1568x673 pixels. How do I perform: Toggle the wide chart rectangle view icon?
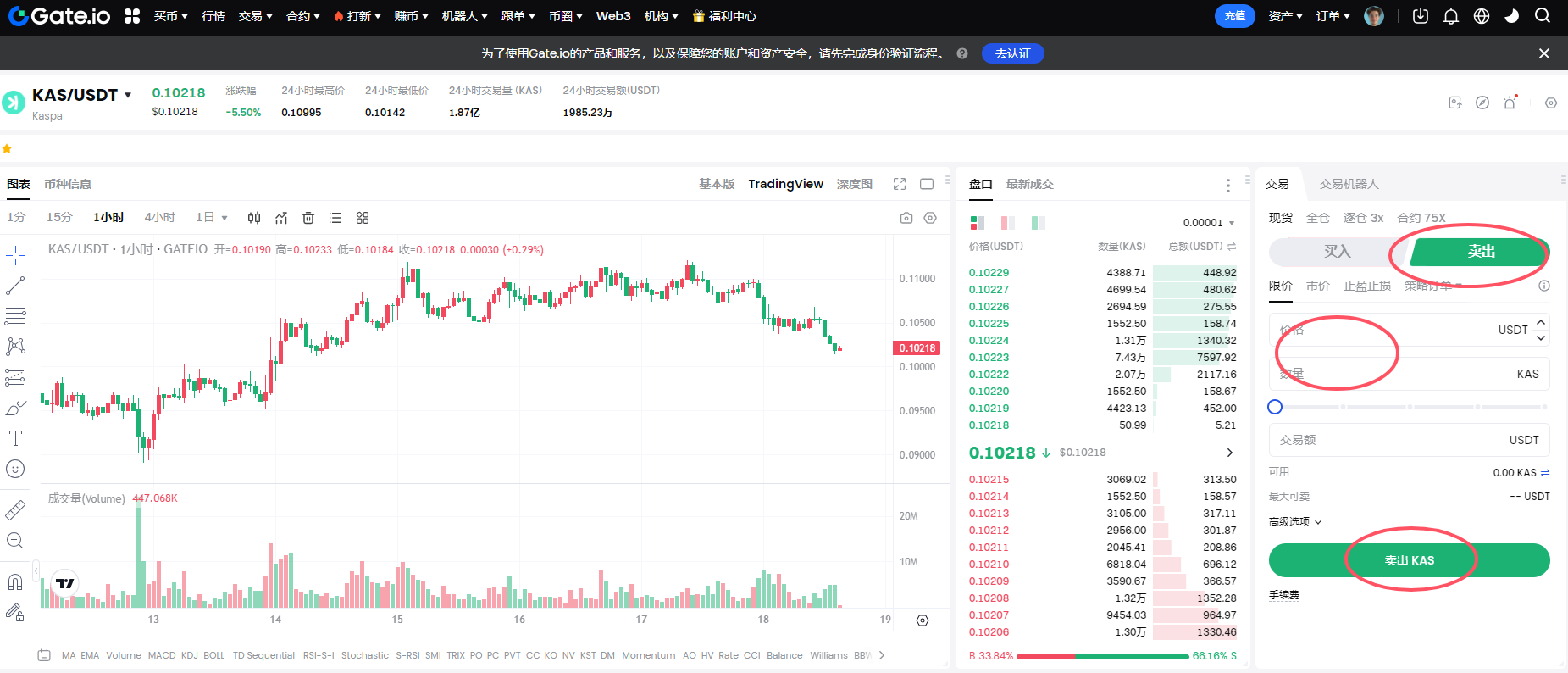[x=927, y=184]
